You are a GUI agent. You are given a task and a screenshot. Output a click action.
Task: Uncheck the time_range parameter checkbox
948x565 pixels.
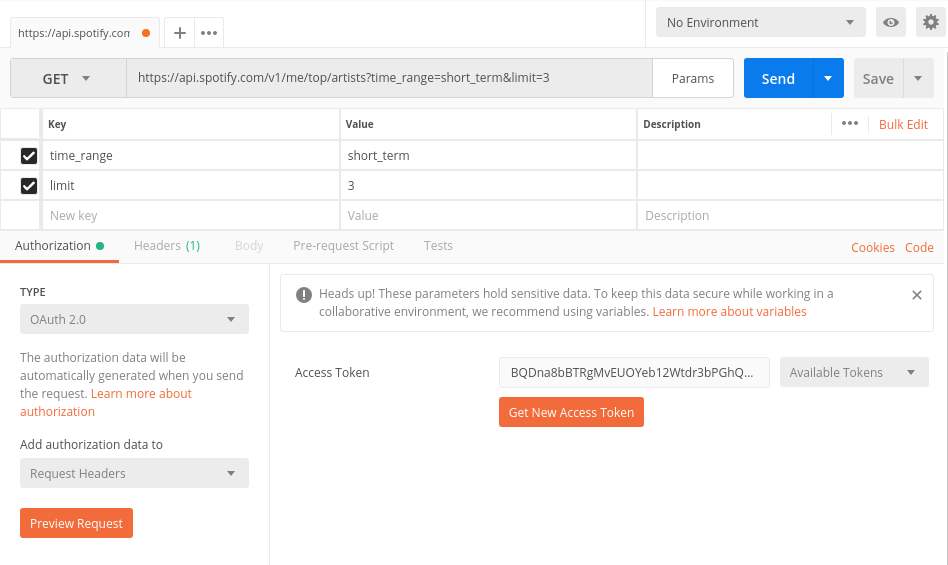pyautogui.click(x=28, y=156)
